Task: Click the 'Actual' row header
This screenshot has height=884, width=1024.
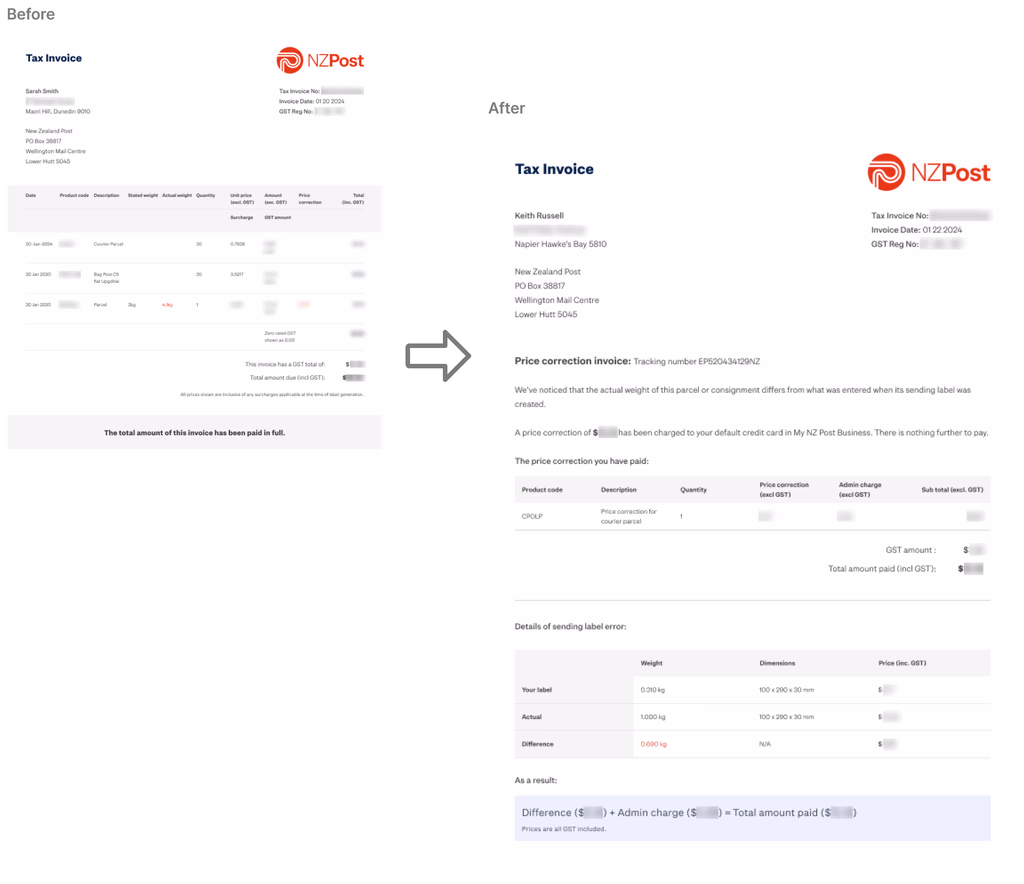Action: click(x=532, y=717)
